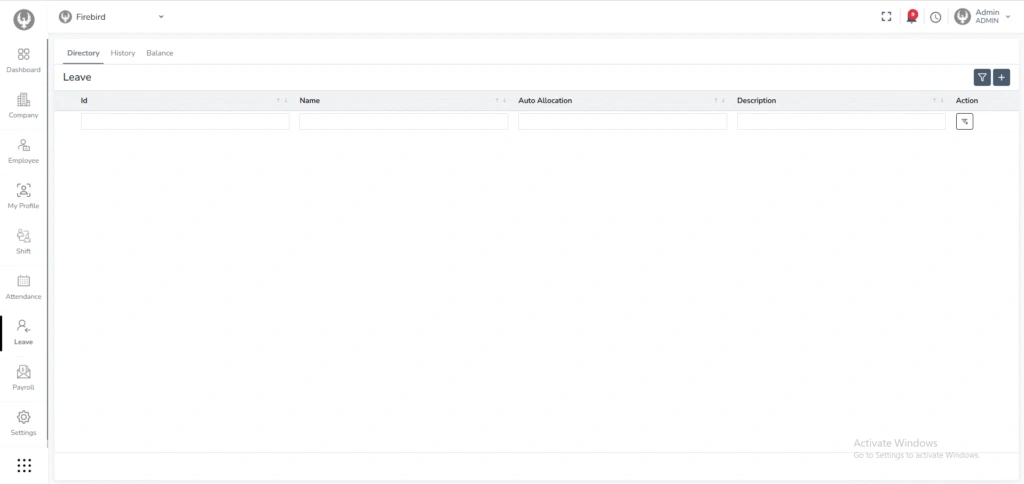Add a new leave with plus button
This screenshot has width=1024, height=484.
pyautogui.click(x=1001, y=78)
